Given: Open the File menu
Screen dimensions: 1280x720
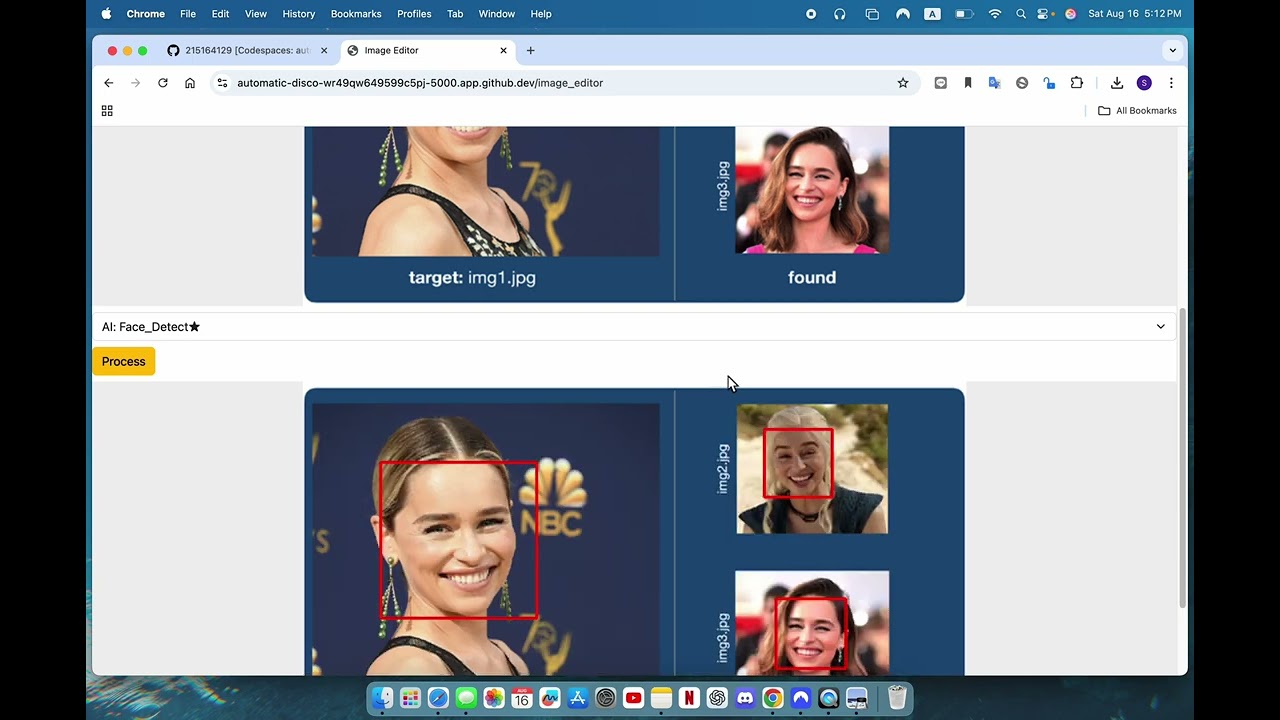Looking at the screenshot, I should coord(188,14).
